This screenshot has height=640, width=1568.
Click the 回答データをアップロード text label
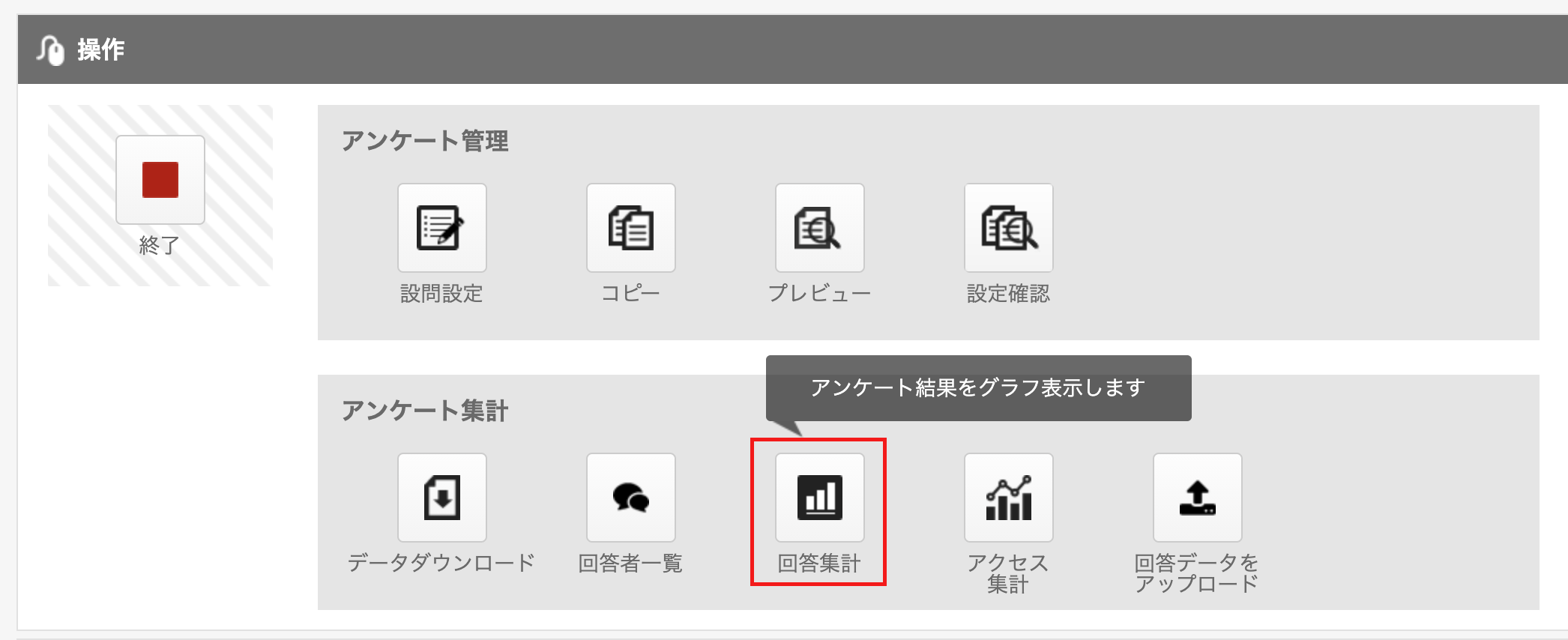1197,573
